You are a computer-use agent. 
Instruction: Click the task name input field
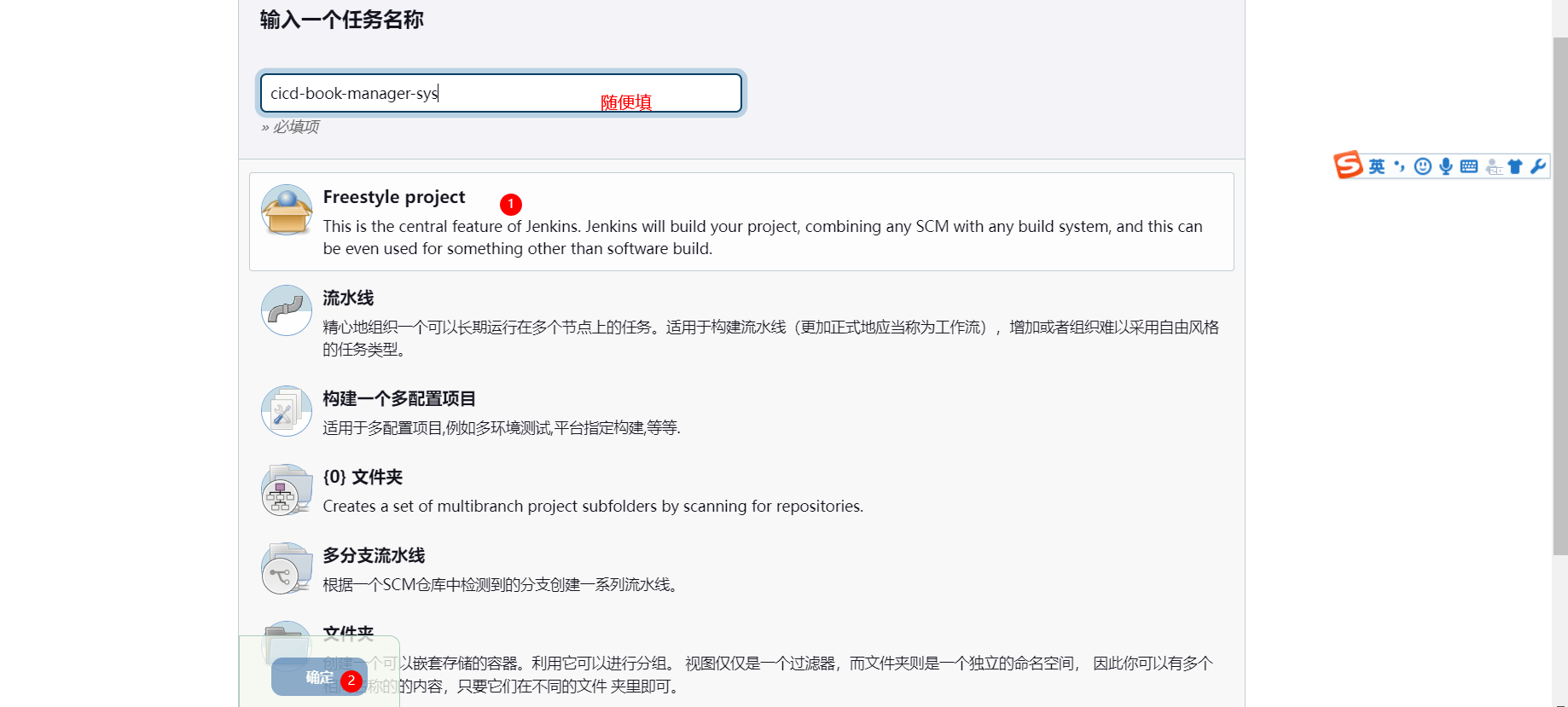(501, 93)
